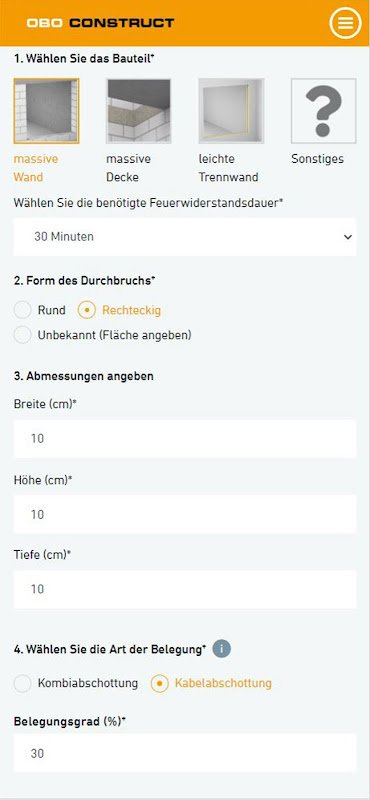
Task: Click the Belegungsgrad (%) input field
Action: point(185,753)
